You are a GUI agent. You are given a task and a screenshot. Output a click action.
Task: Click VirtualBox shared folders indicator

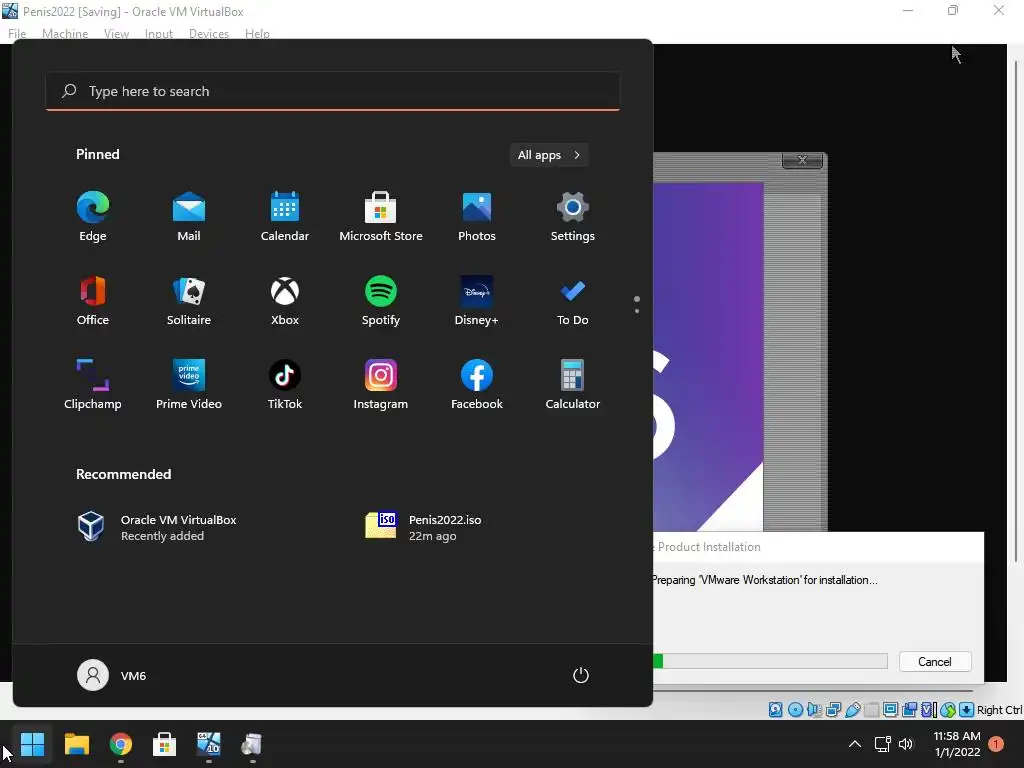tap(871, 709)
